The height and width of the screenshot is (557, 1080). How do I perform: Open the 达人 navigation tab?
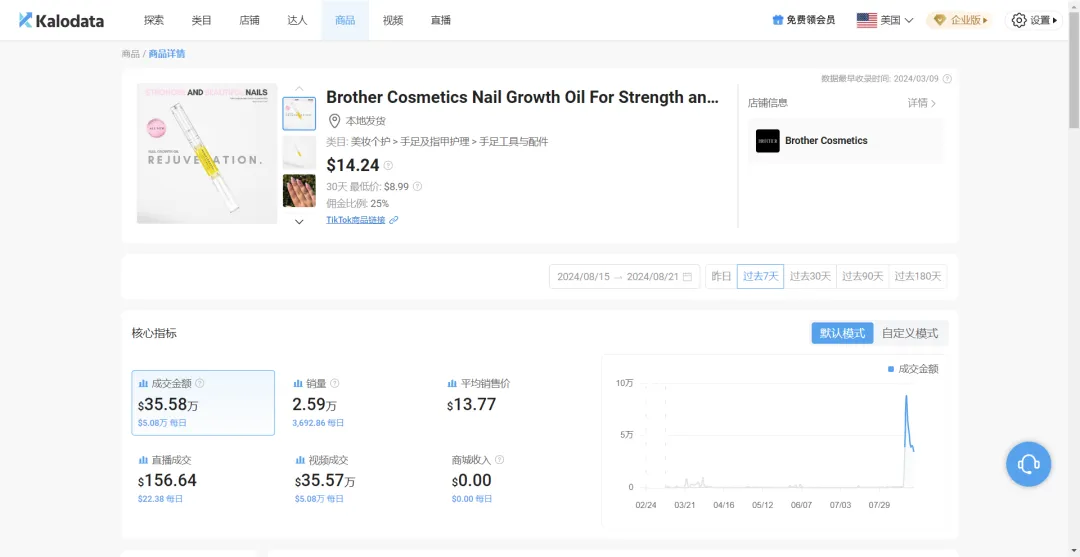coord(297,20)
